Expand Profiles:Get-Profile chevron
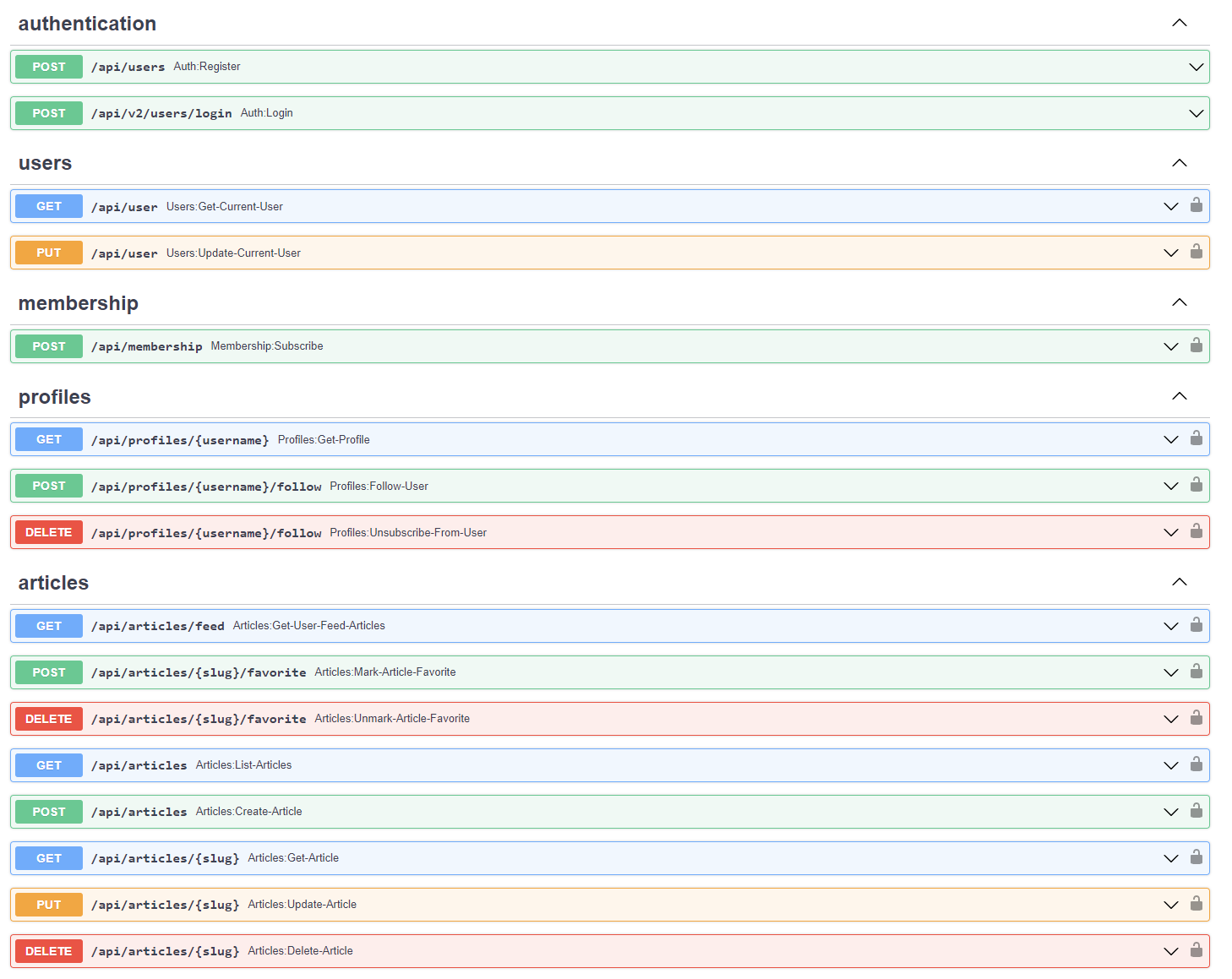 pyautogui.click(x=1171, y=439)
